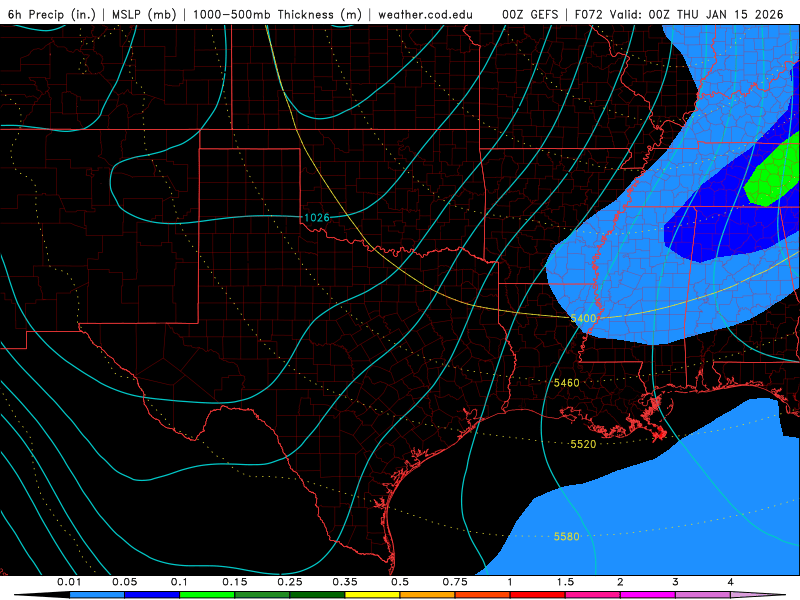
Task: Click the 1026 isobar contour label
Action: (x=317, y=218)
